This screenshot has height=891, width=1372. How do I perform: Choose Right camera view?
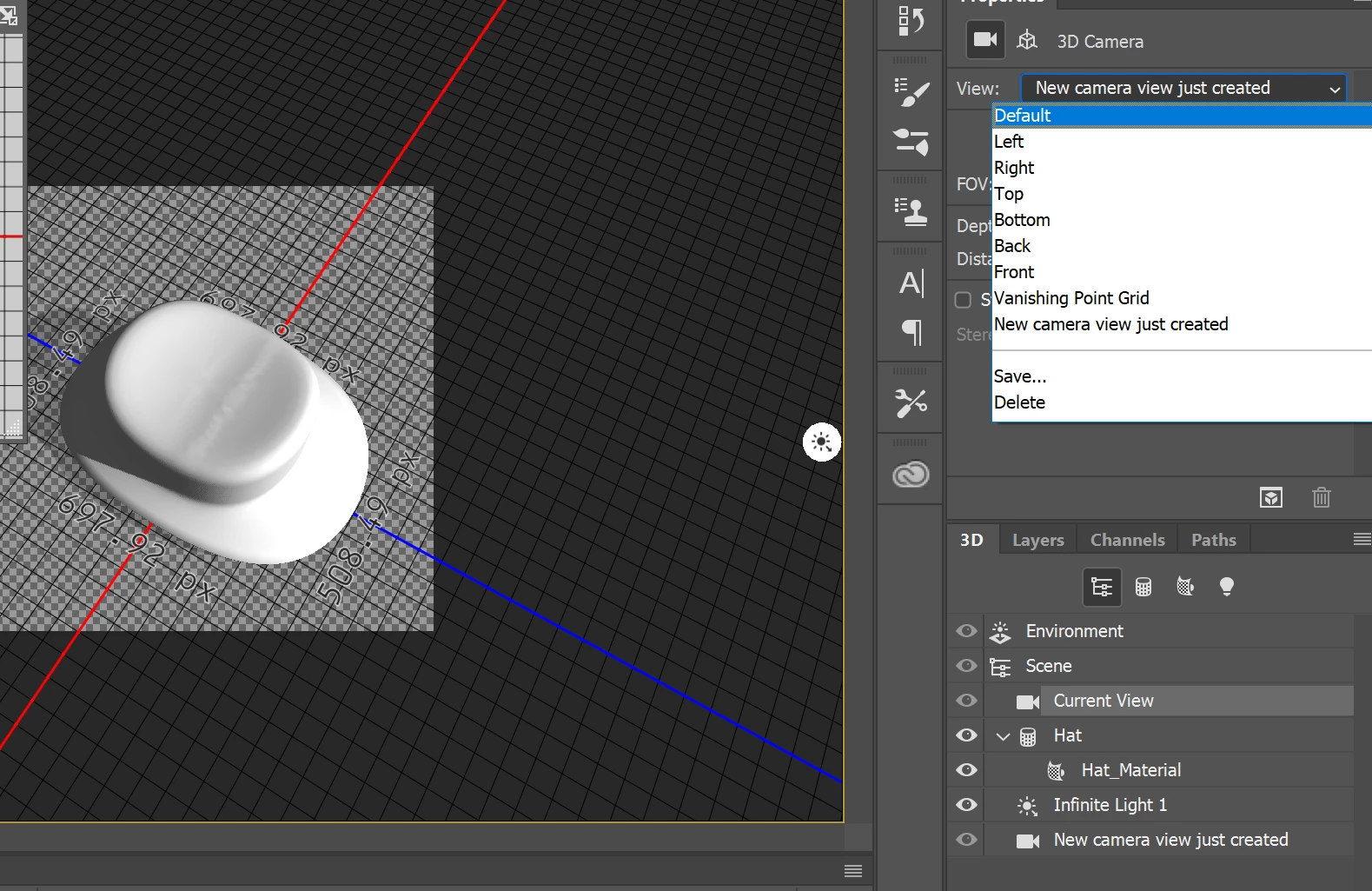point(1182,168)
